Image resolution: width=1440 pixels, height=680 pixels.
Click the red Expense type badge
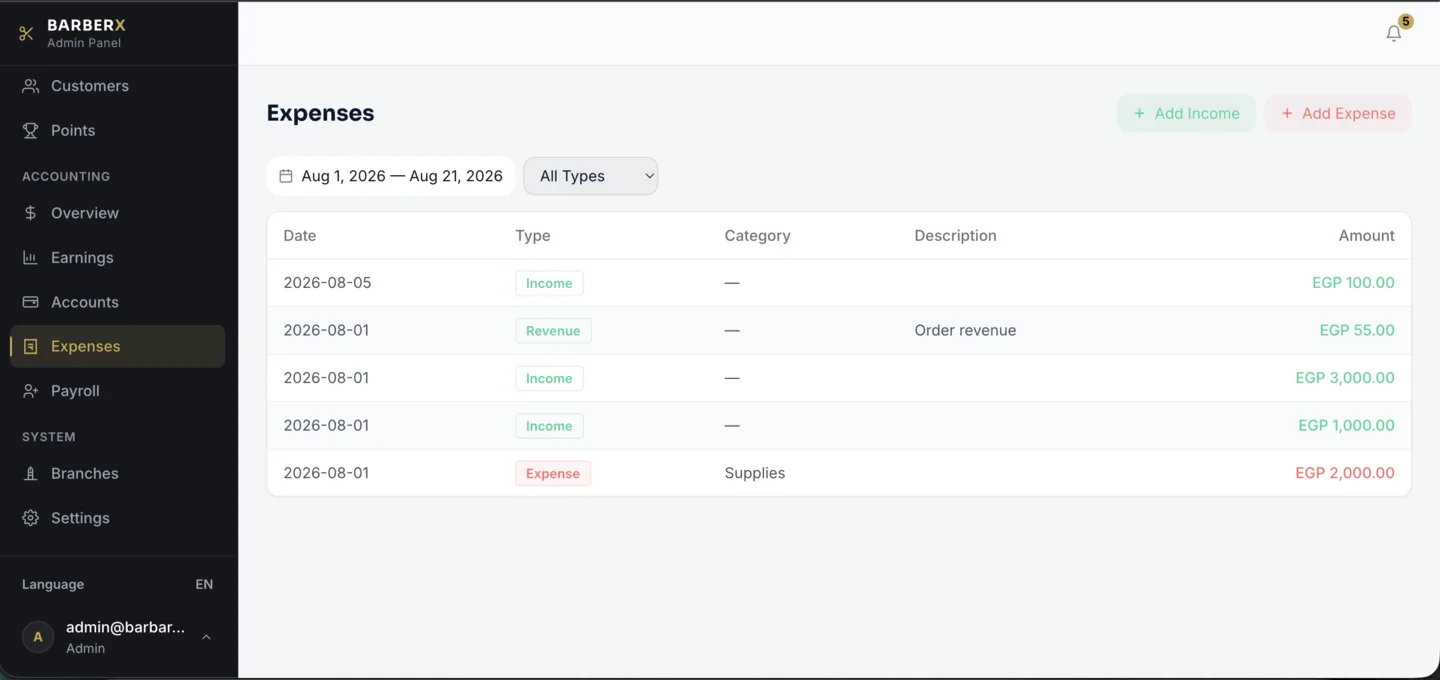pos(553,473)
